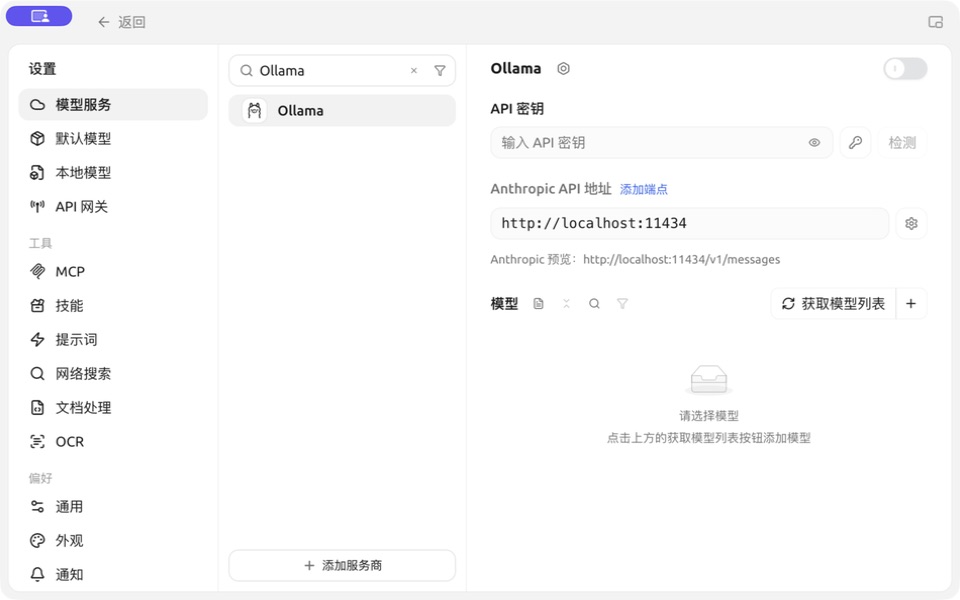
Task: Go back using the 返回 arrow
Action: click(x=121, y=22)
